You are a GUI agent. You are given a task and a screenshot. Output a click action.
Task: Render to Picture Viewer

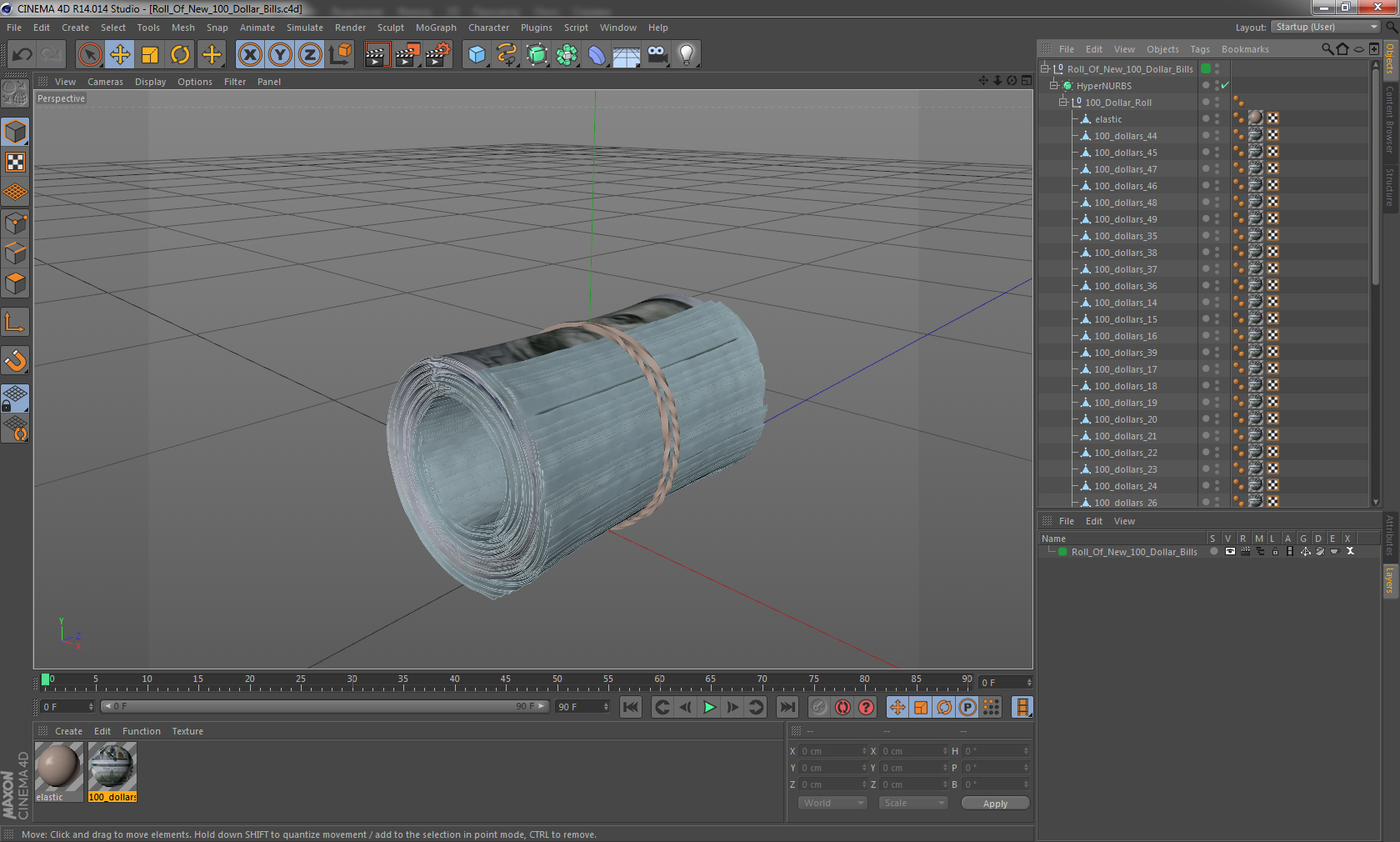pos(407,55)
